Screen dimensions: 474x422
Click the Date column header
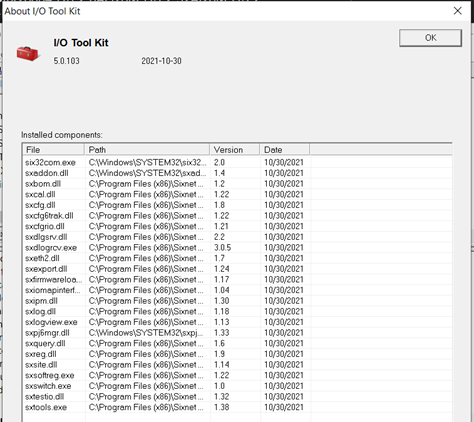285,150
